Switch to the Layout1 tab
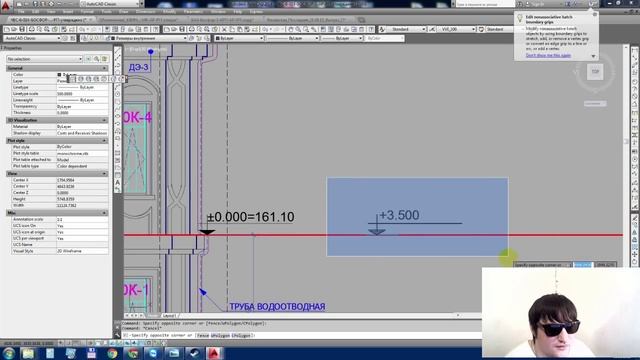 point(169,316)
